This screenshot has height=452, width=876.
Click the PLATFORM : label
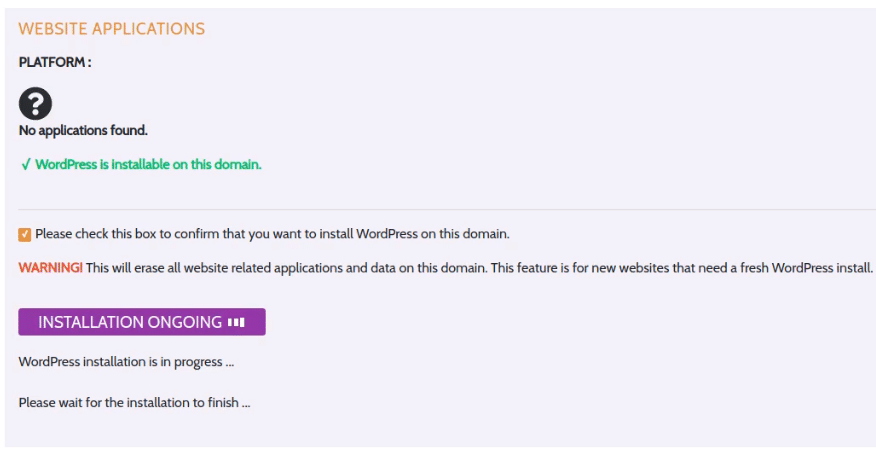click(x=55, y=62)
